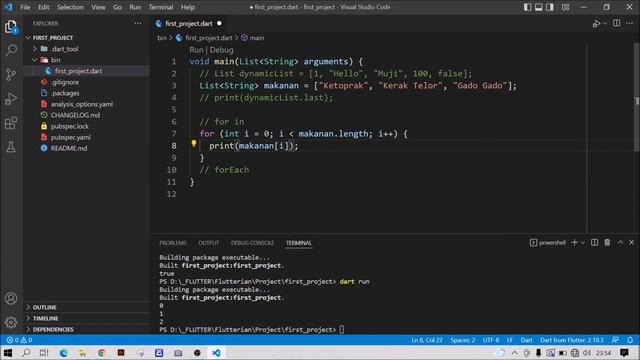
Task: Split the editor to the right
Action: tap(616, 23)
